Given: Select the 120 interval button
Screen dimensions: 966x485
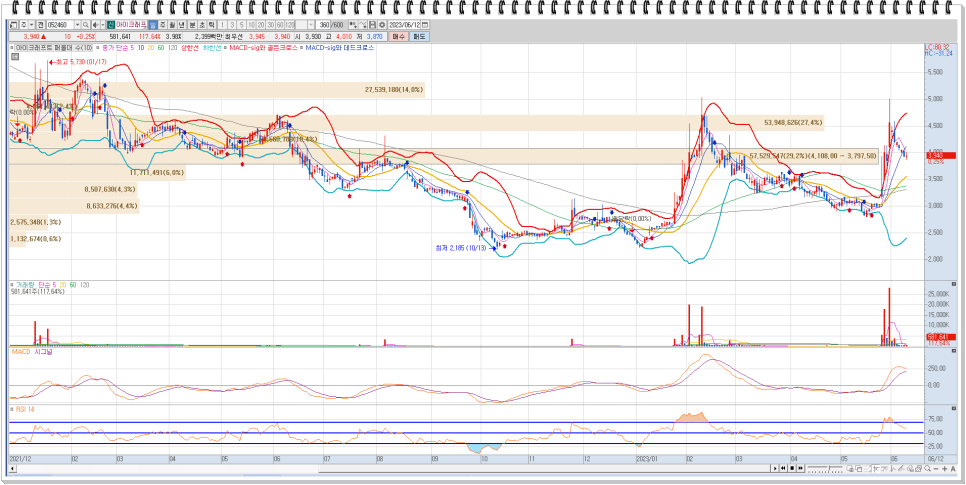Looking at the screenshot, I should [290, 25].
